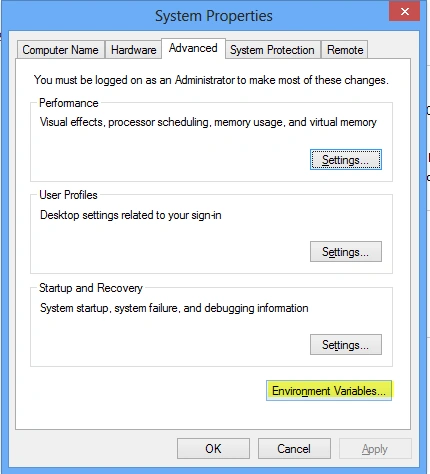Screen dimensions: 430x474
Task: Go to the System Protection tab
Action: click(272, 50)
